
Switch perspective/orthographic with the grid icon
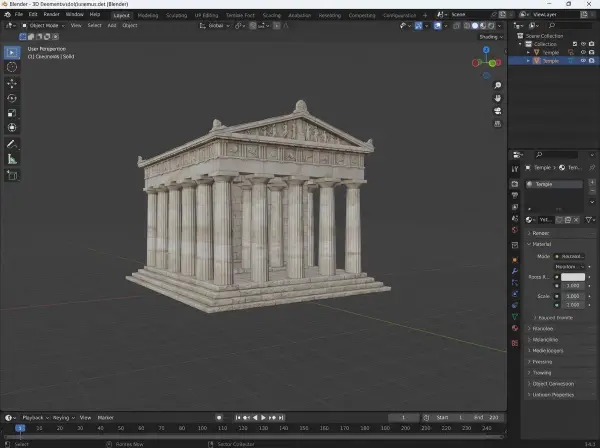[x=497, y=124]
